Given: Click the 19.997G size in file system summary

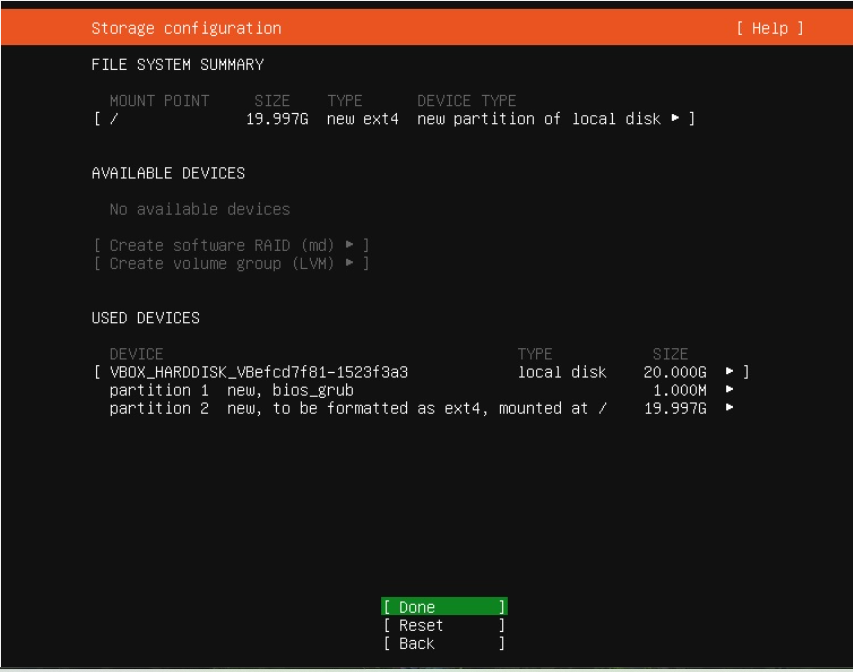Looking at the screenshot, I should (x=277, y=119).
